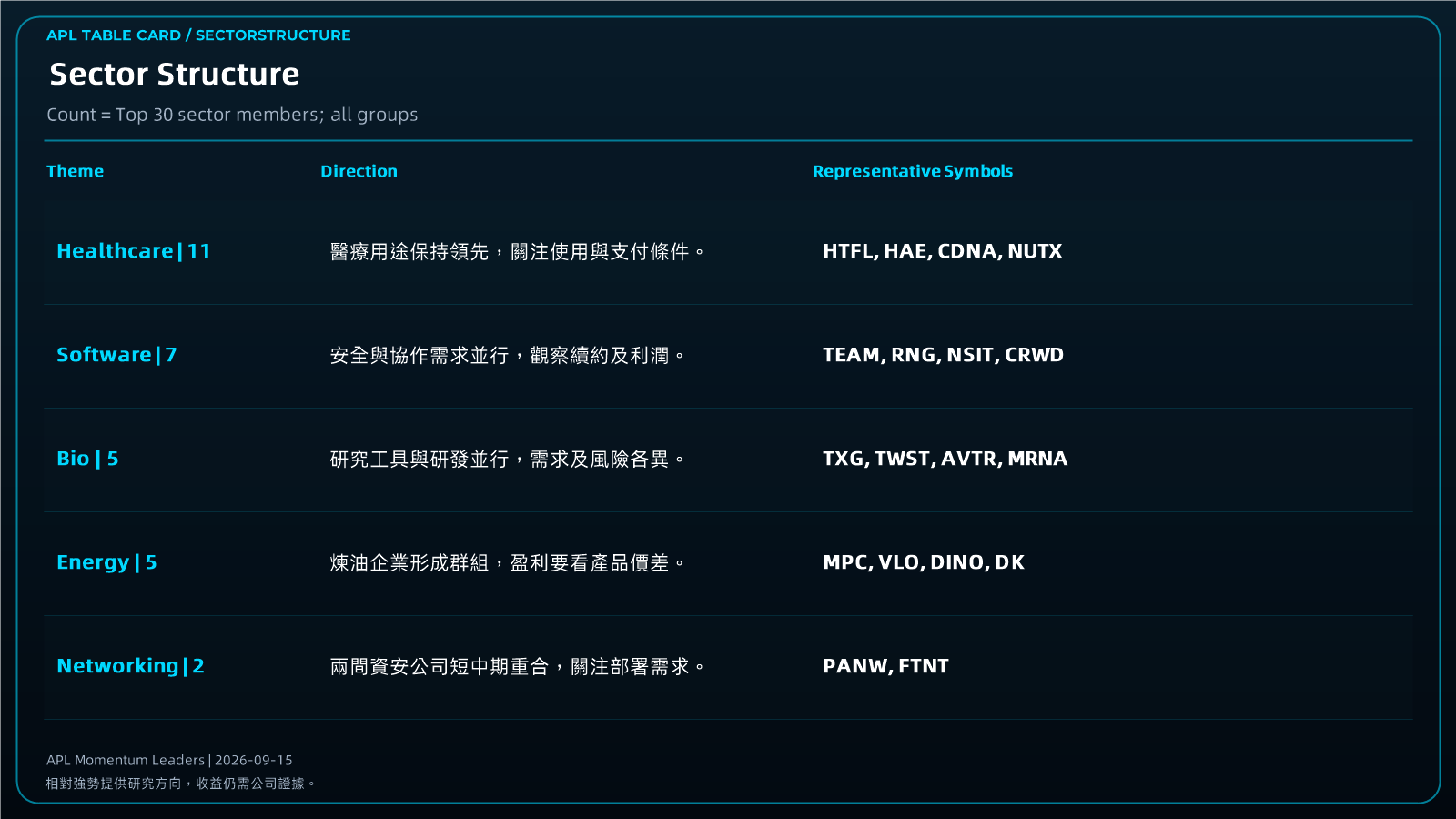Click the PANW, FTNT symbols cell
This screenshot has width=1456, height=819.
point(885,666)
